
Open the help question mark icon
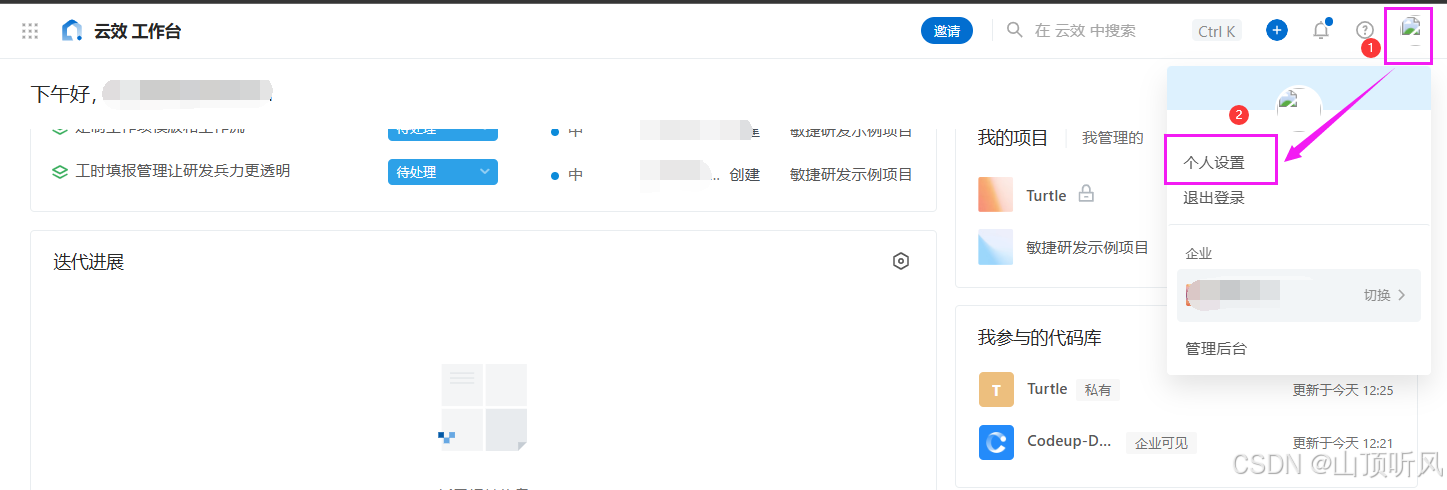1365,31
